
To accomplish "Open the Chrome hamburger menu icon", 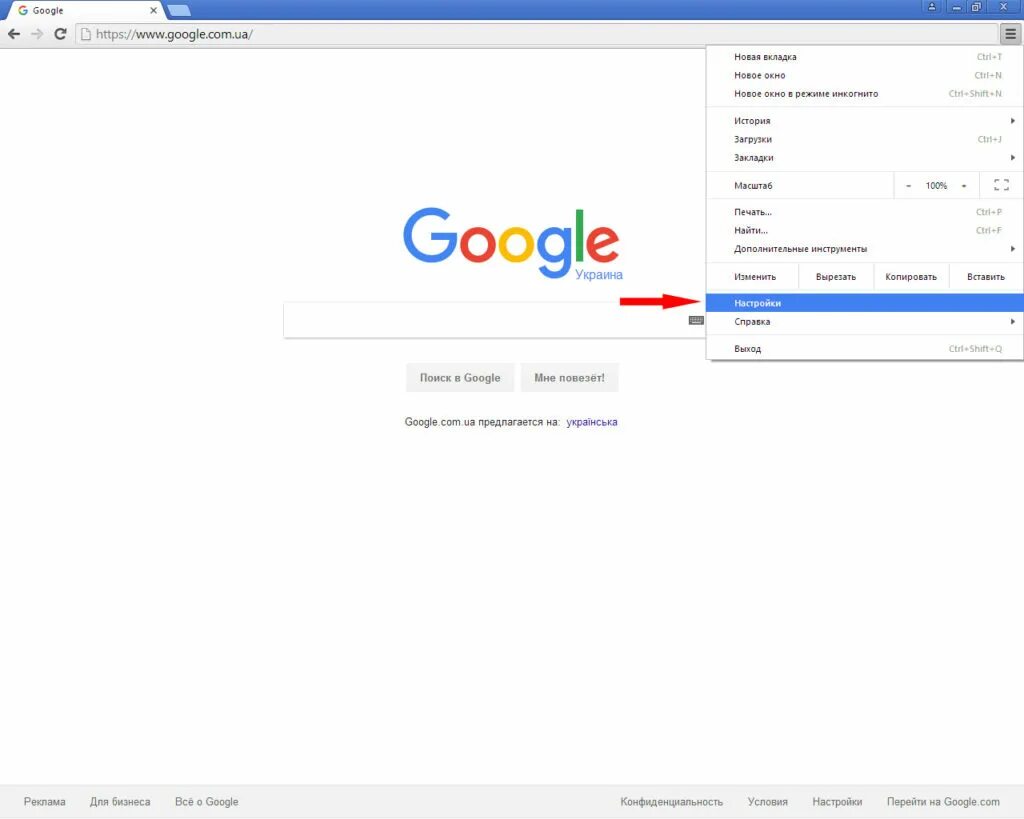I will (x=1010, y=34).
